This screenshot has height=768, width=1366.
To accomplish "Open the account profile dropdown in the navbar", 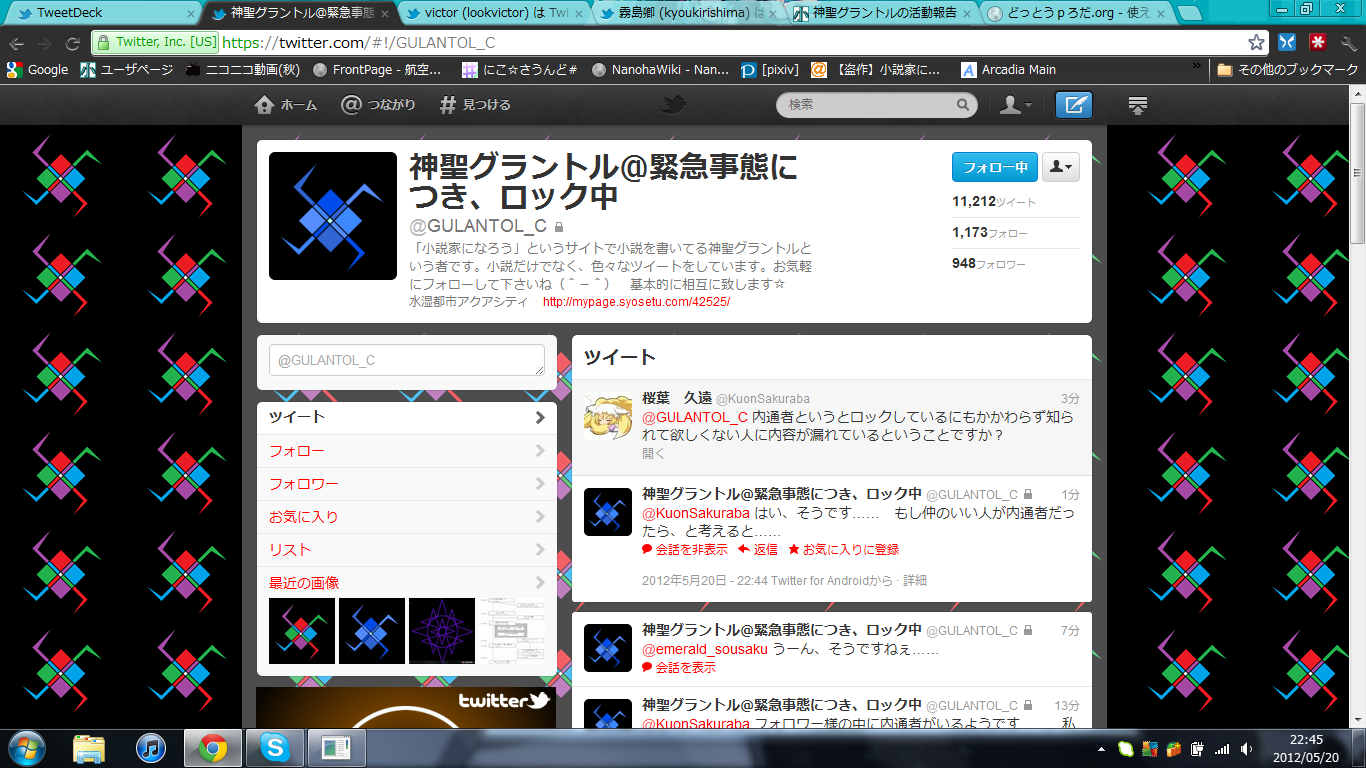I will pyautogui.click(x=1016, y=105).
